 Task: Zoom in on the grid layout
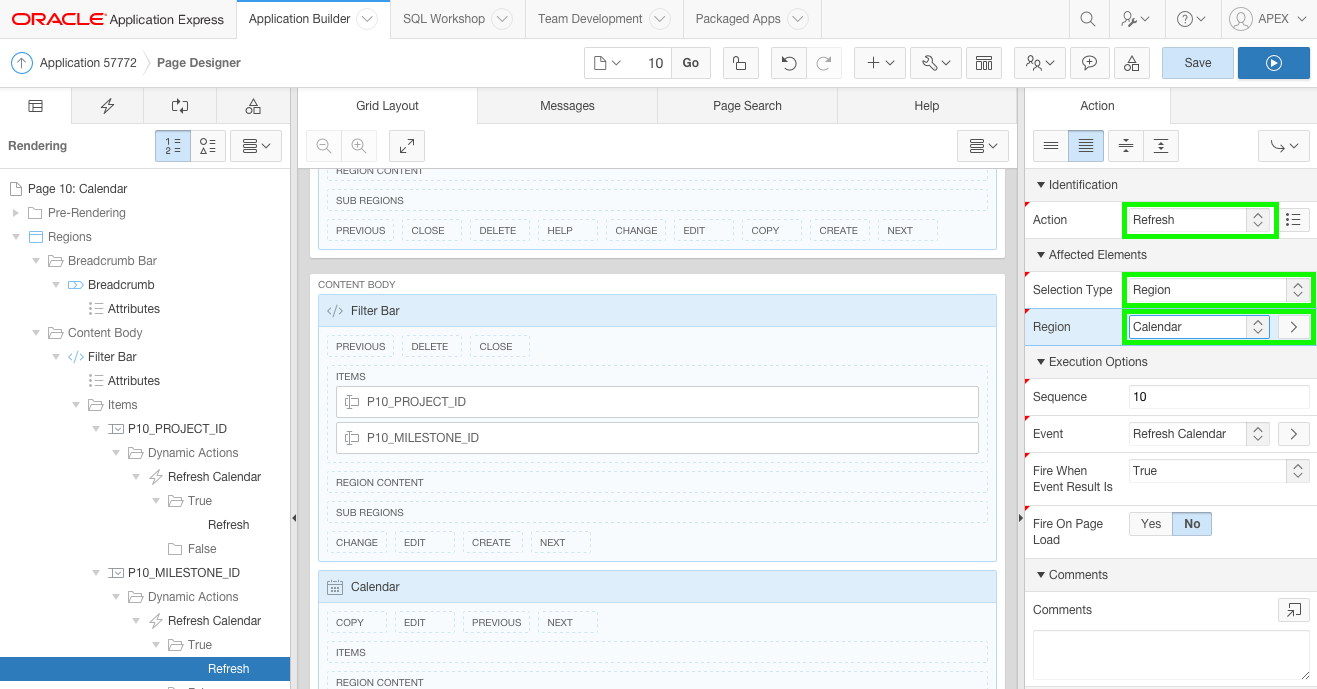coord(358,146)
